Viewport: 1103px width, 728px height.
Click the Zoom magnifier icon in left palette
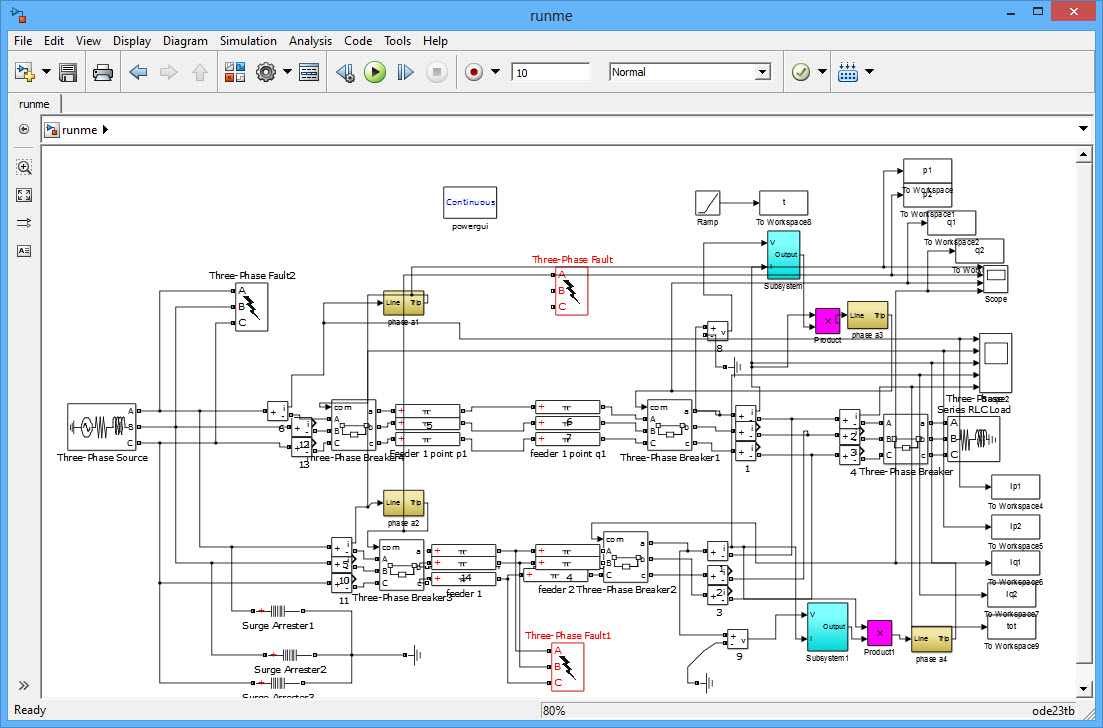click(x=24, y=167)
